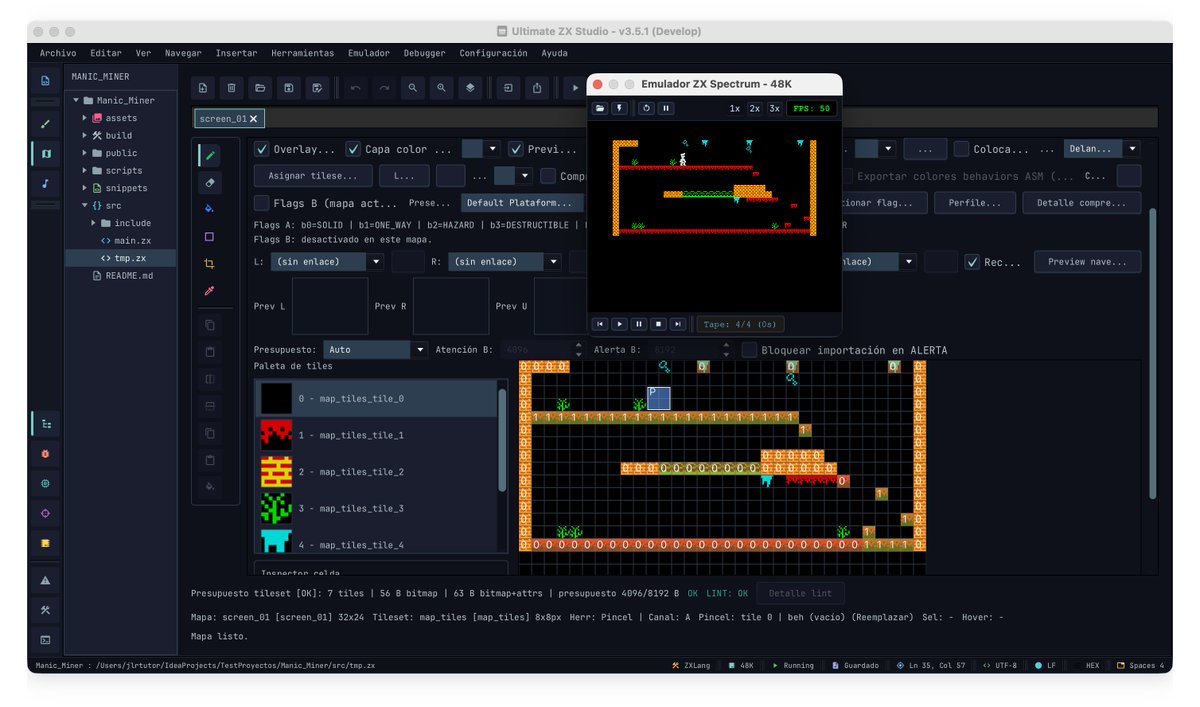Click the undo arrow in the toolbar
Screen dimensions: 1200x707
355,88
